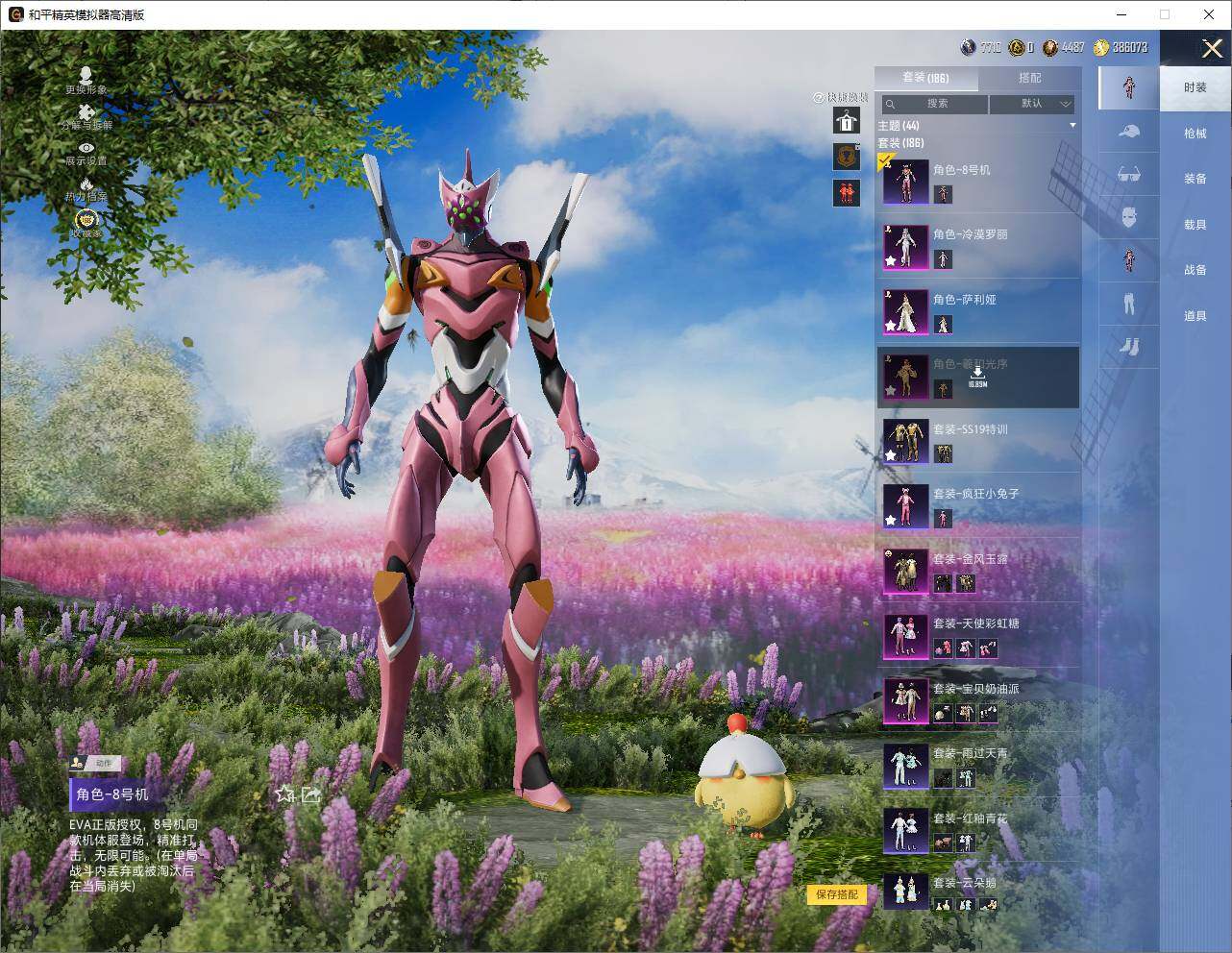Screen dimensions: 1232x953
Task: Switch to 战备 tab
Action: [x=1195, y=270]
